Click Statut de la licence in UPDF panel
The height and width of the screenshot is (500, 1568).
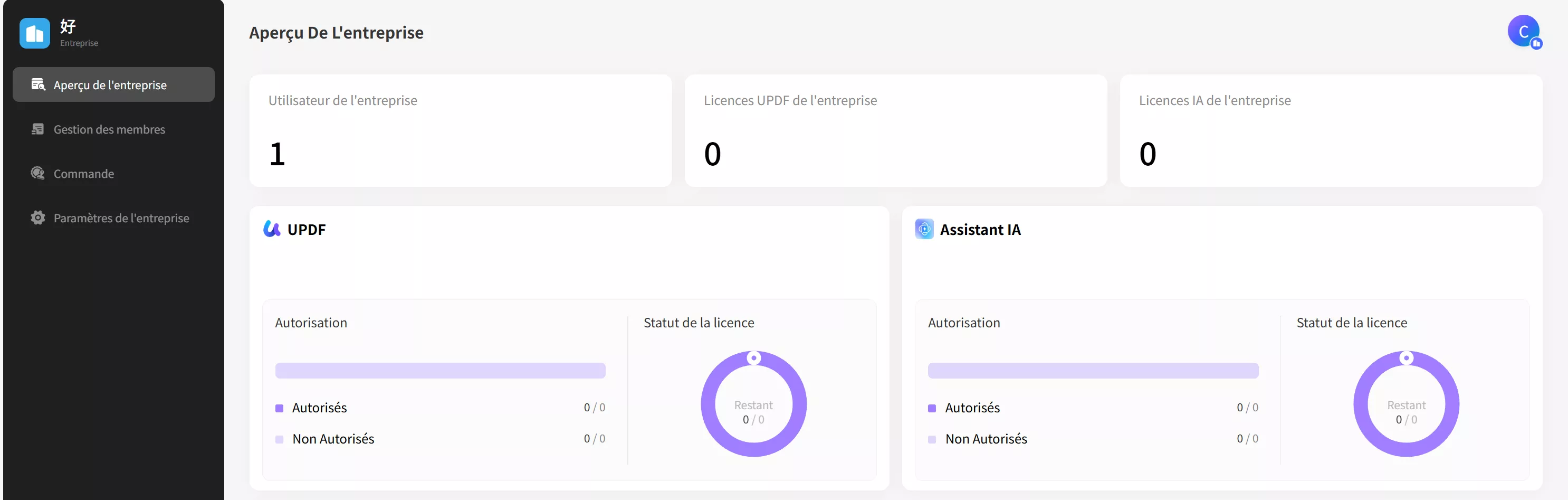point(699,323)
